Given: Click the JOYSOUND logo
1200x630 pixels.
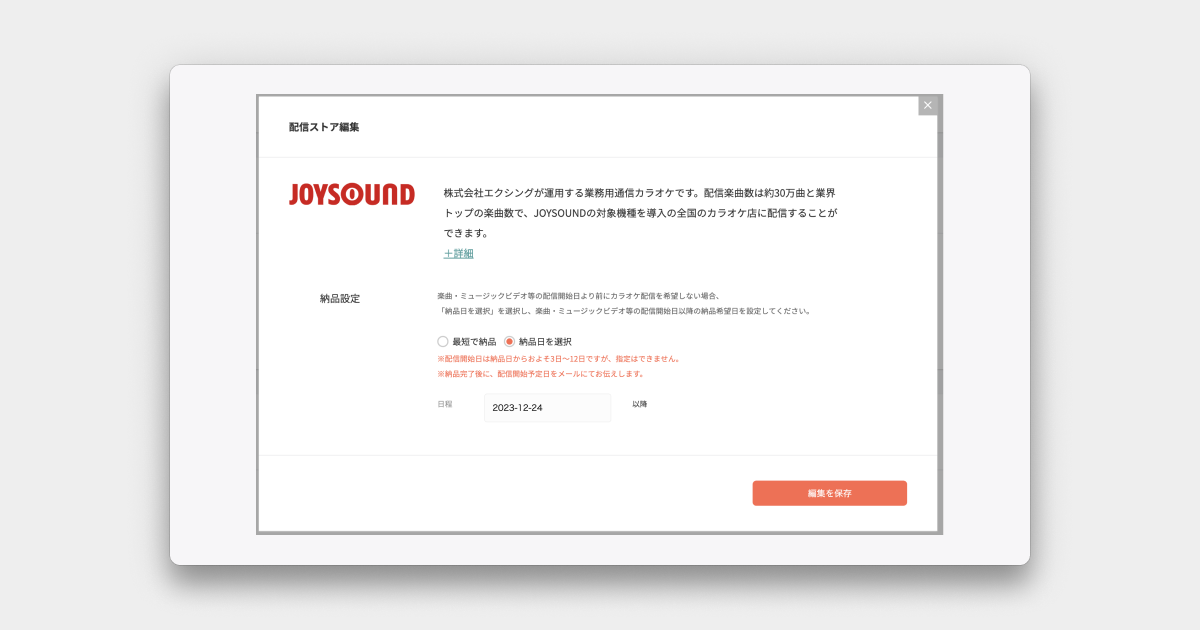Looking at the screenshot, I should click(351, 194).
